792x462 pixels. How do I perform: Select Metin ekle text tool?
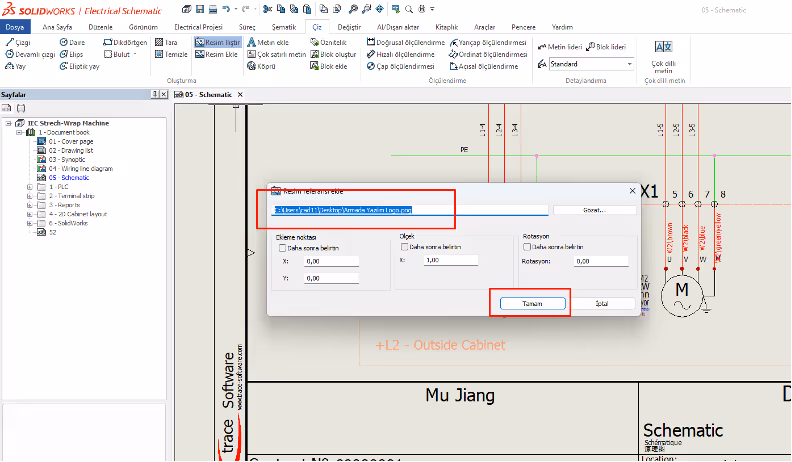(268, 42)
